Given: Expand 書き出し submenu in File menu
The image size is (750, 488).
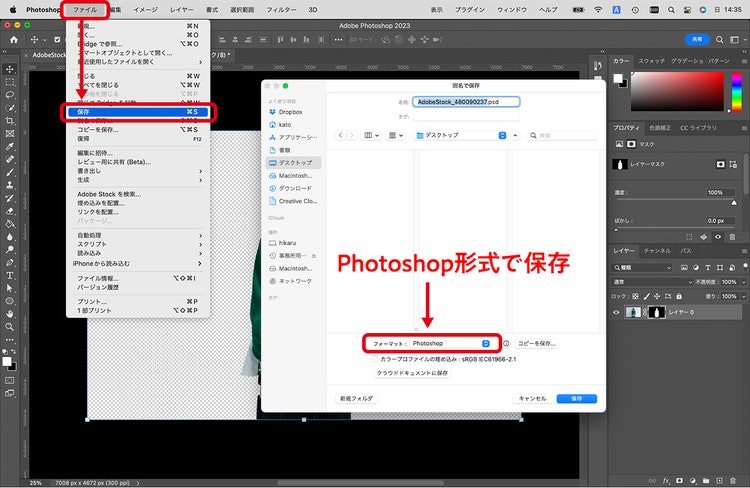Looking at the screenshot, I should (139, 171).
